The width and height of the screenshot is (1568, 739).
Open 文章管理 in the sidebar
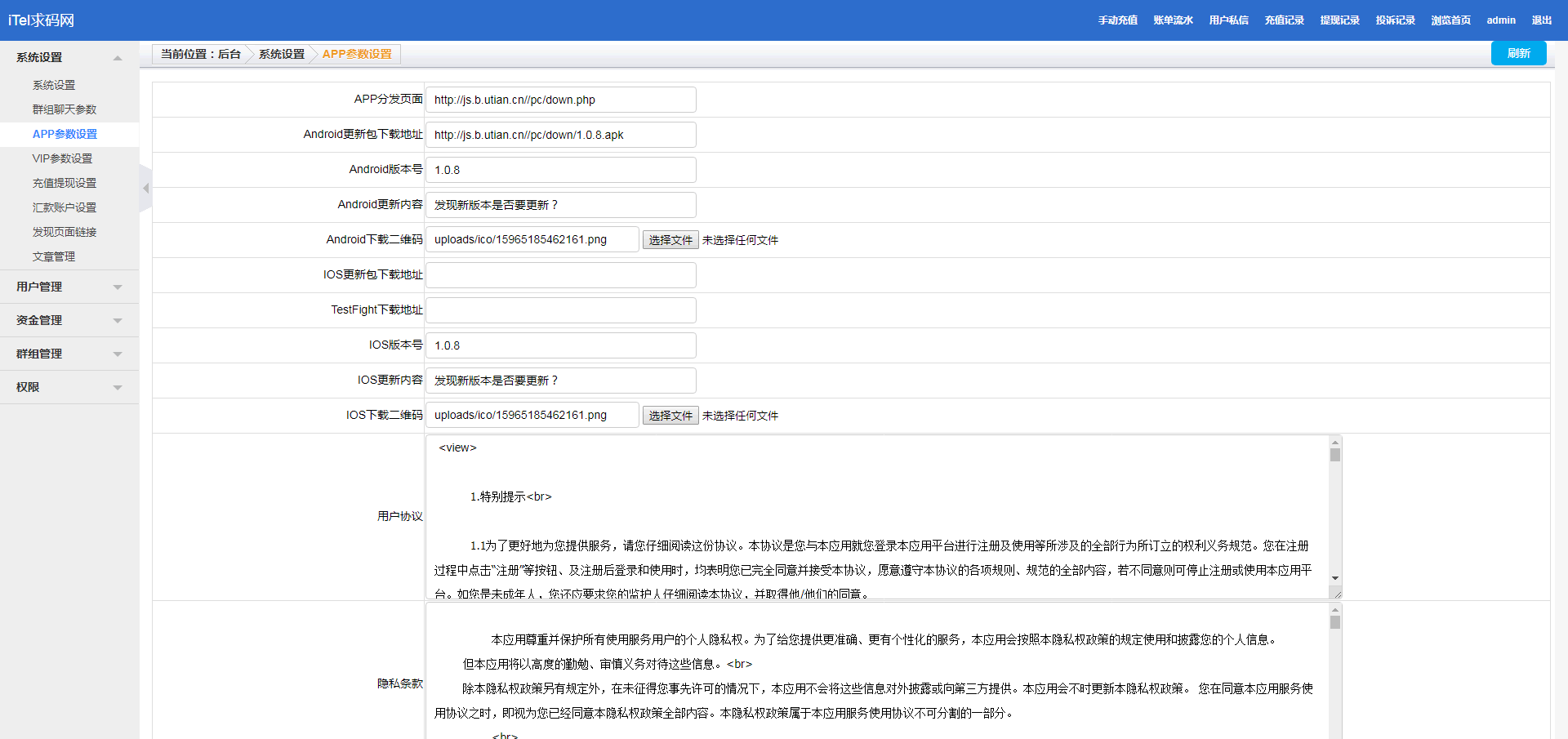click(54, 256)
